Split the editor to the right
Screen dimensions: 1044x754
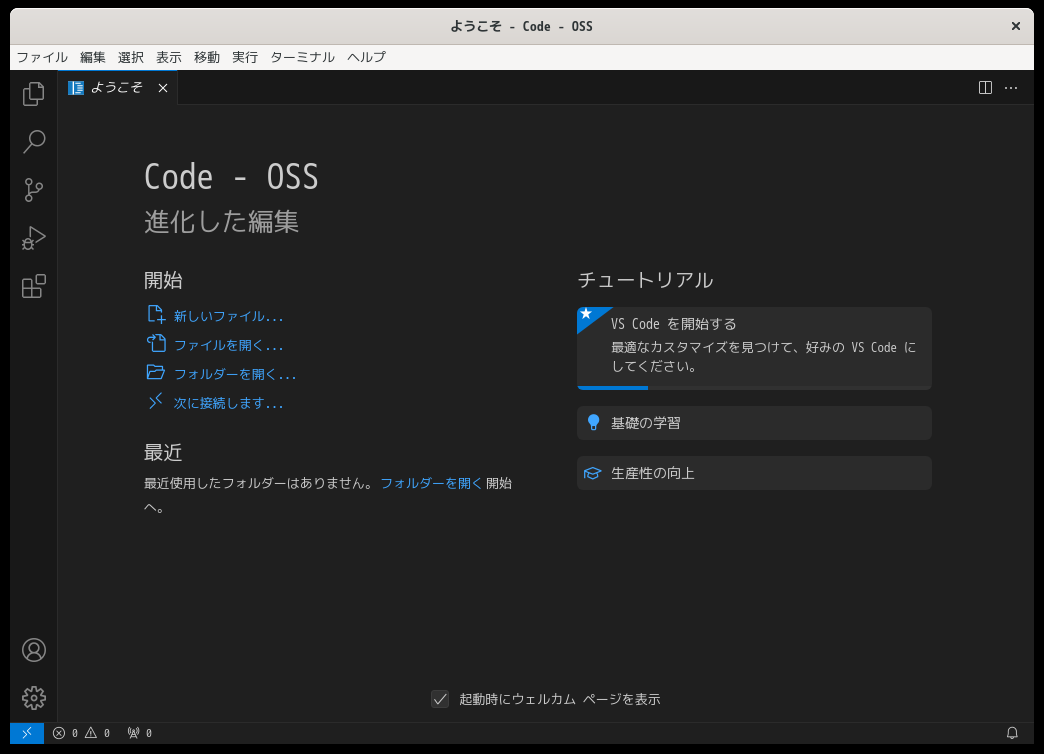(x=985, y=88)
